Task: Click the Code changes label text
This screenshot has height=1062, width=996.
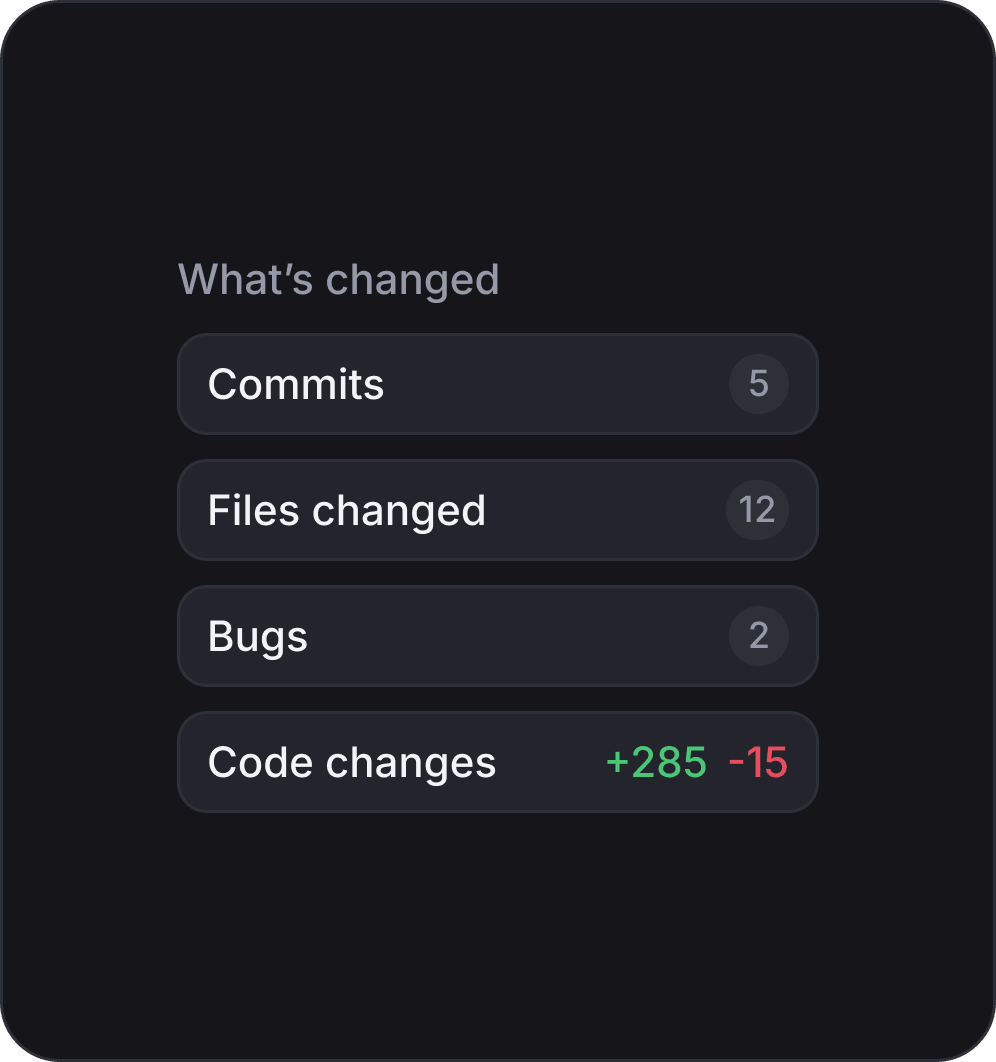Action: (x=351, y=762)
